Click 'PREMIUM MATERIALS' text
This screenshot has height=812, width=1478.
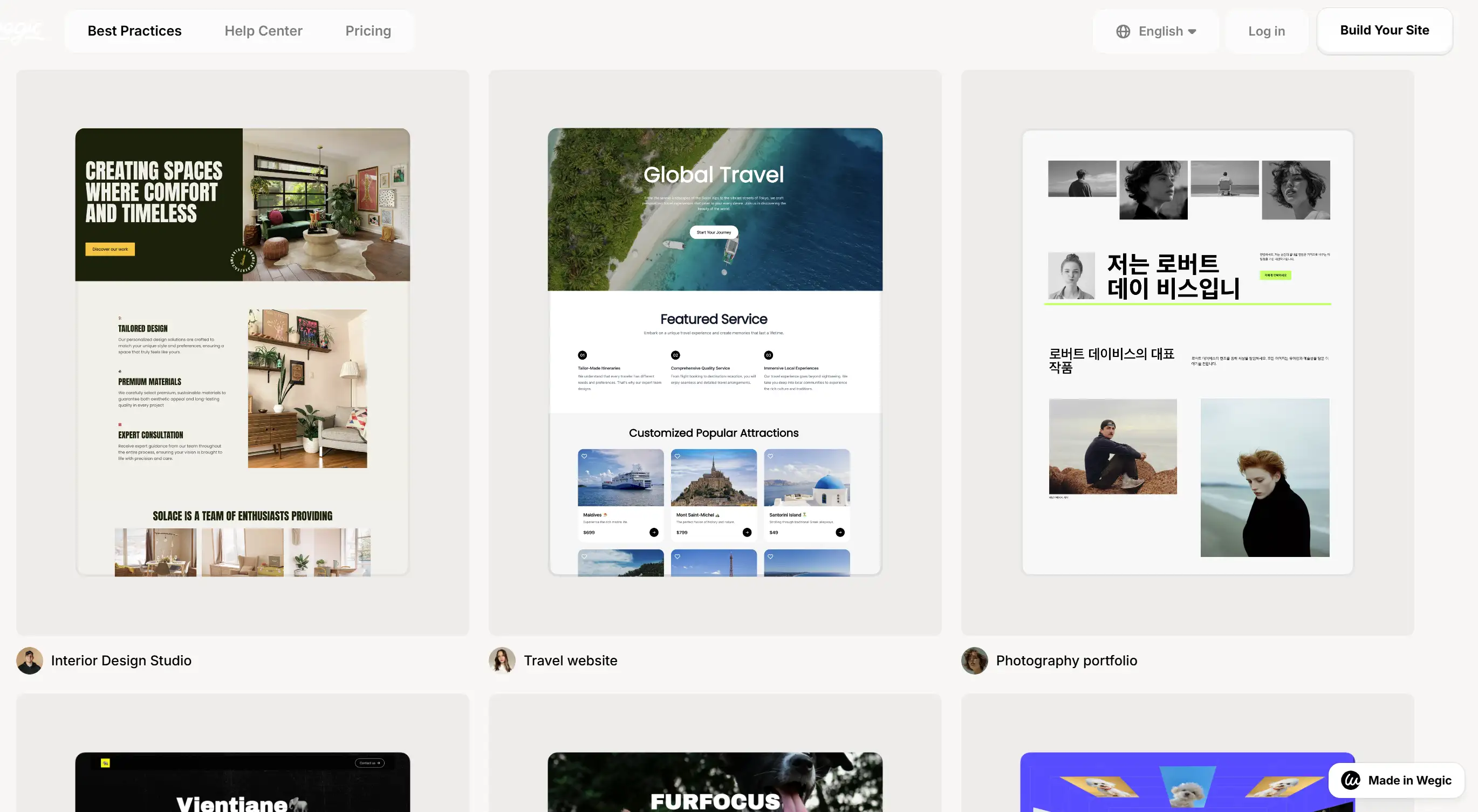150,382
